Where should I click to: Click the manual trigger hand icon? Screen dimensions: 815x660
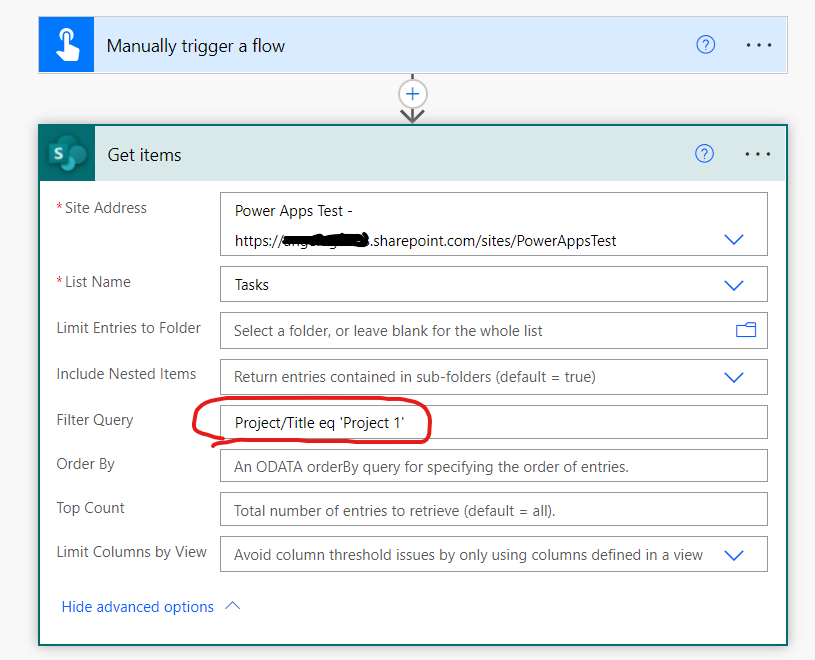[67, 45]
